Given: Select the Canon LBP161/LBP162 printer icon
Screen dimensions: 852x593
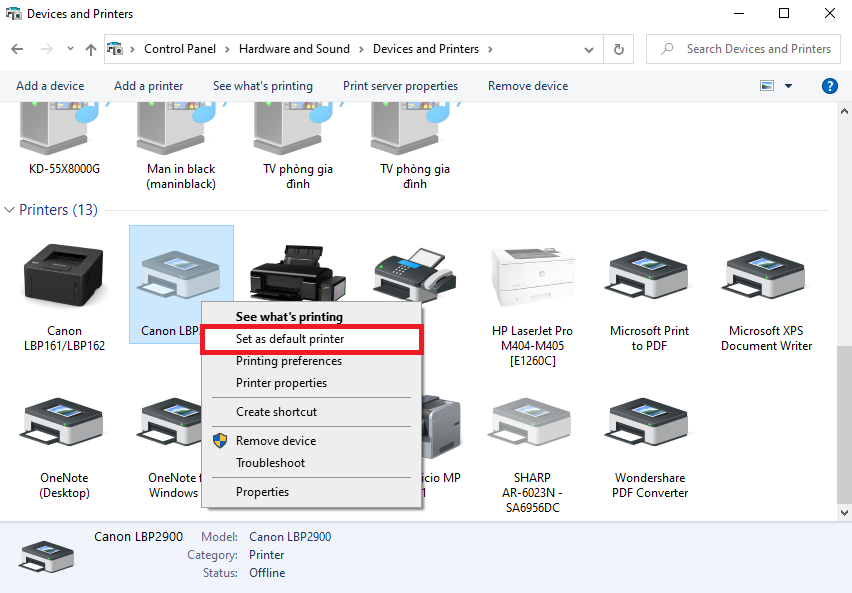Looking at the screenshot, I should [x=64, y=274].
